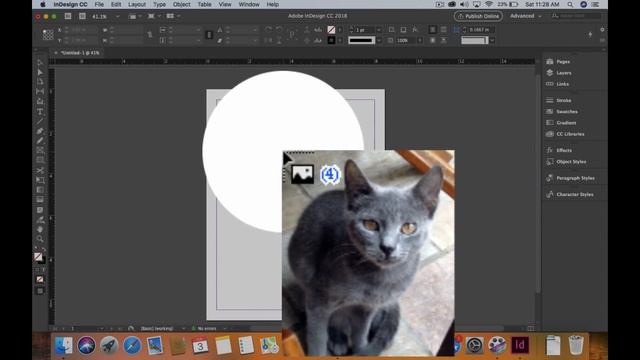Open the Edit menu
The width and height of the screenshot is (640, 360).
click(x=116, y=4)
